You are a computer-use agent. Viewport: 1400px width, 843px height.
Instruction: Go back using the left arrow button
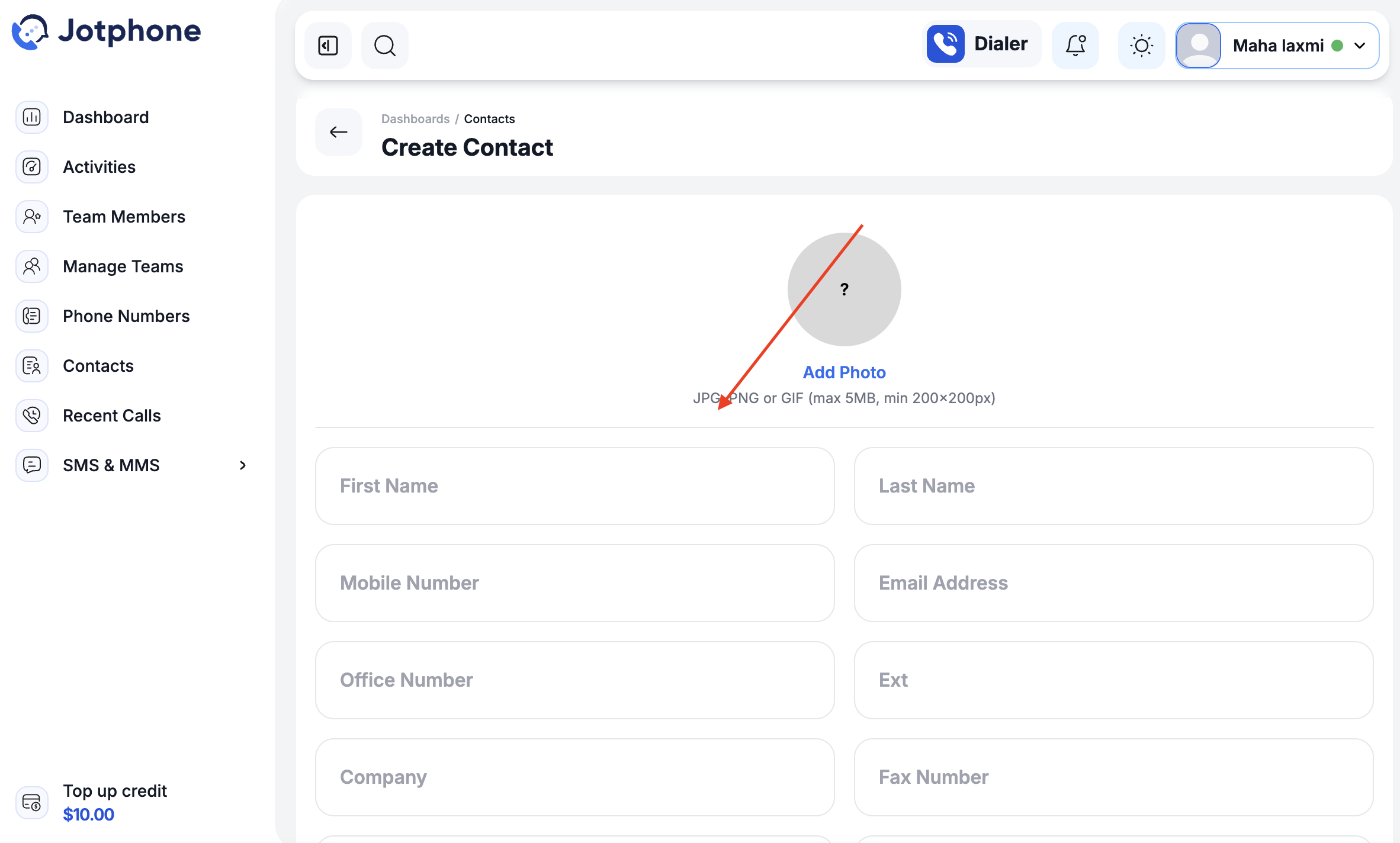tap(339, 132)
